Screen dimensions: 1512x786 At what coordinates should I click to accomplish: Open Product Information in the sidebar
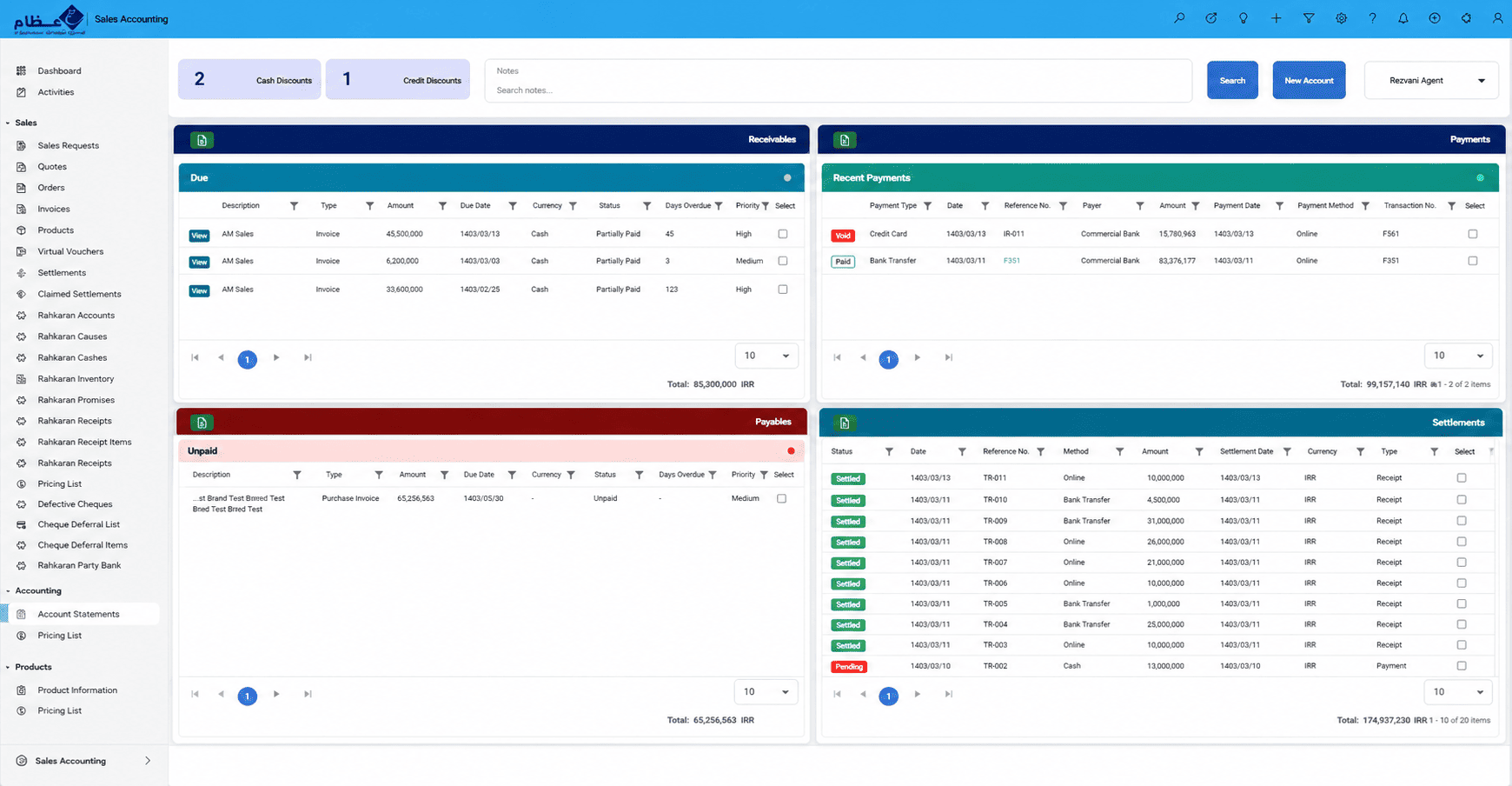77,690
